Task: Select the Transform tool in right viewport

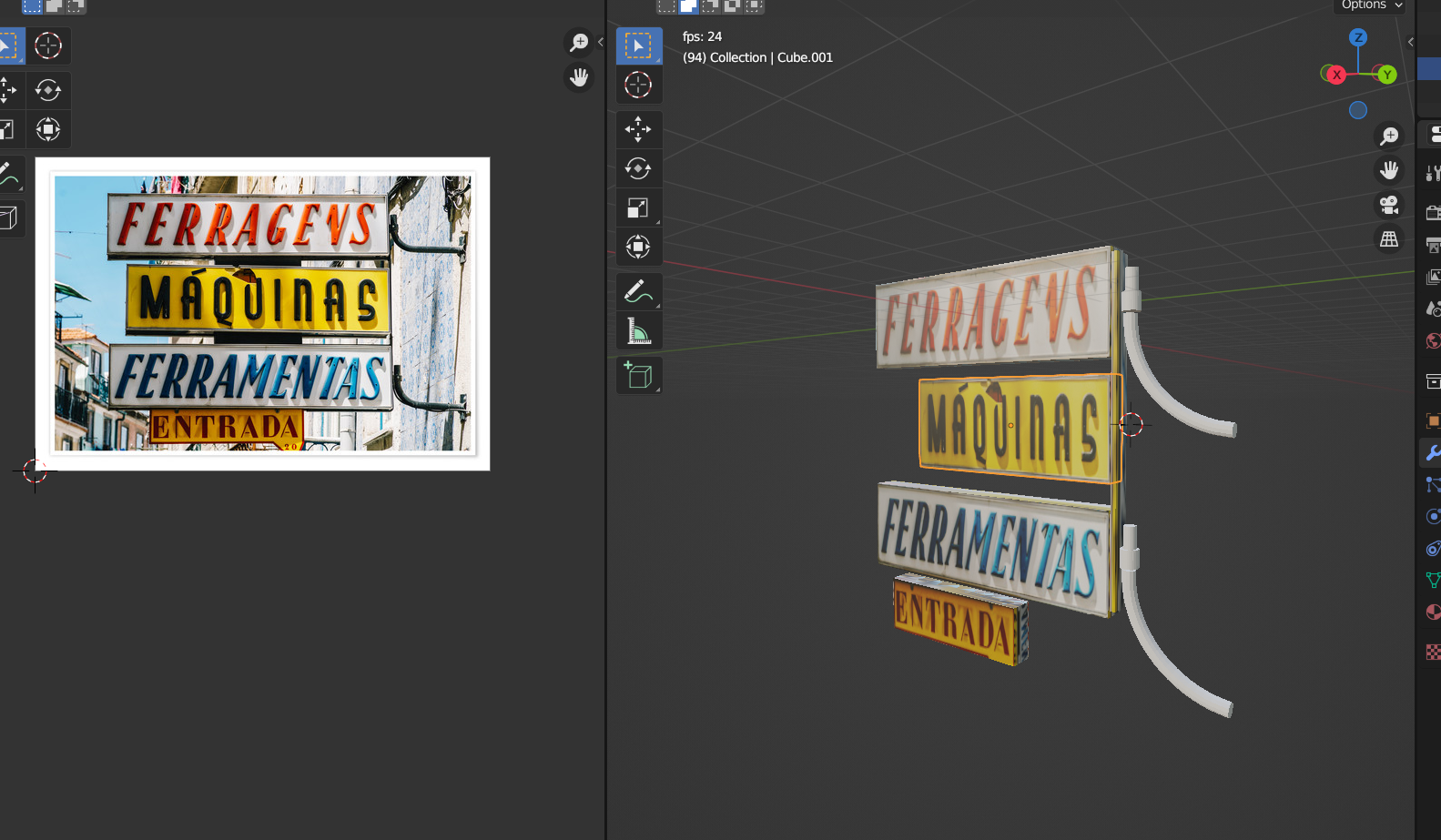Action: (638, 247)
